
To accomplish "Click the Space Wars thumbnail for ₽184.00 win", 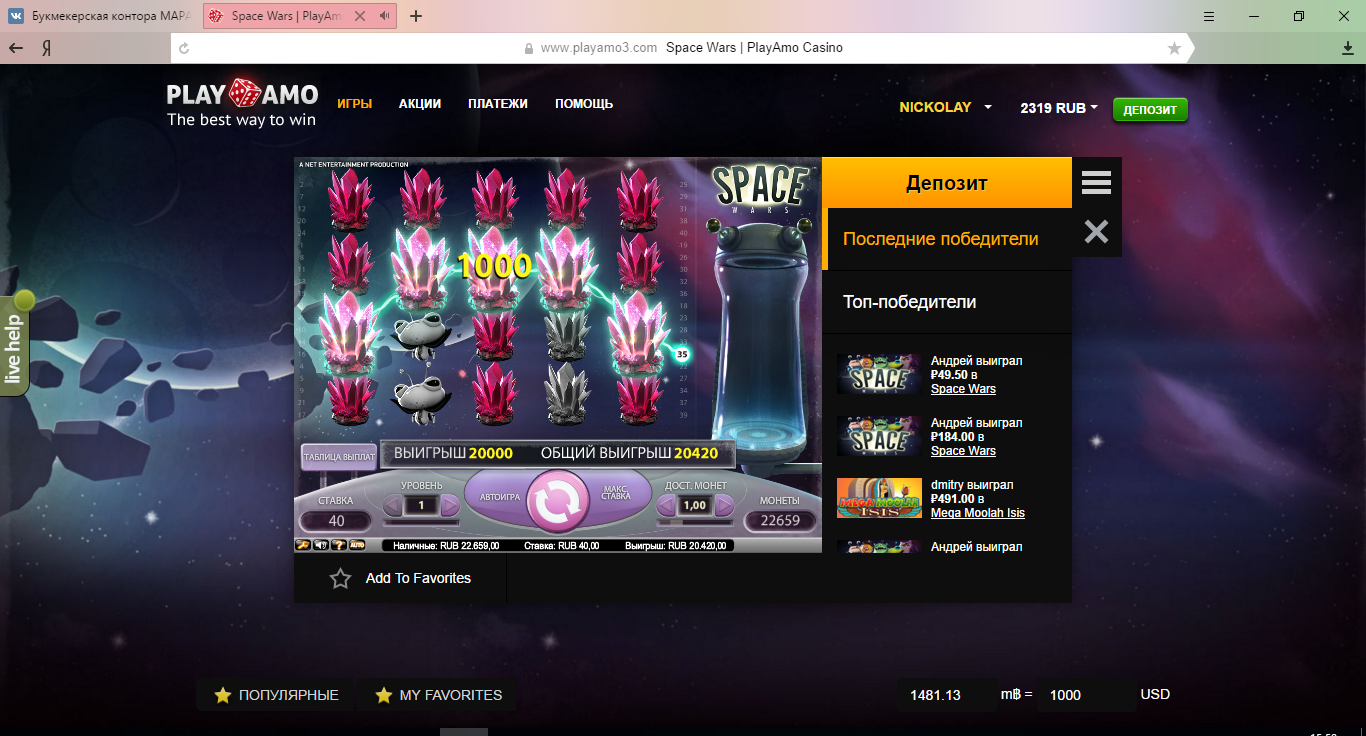I will coord(879,436).
